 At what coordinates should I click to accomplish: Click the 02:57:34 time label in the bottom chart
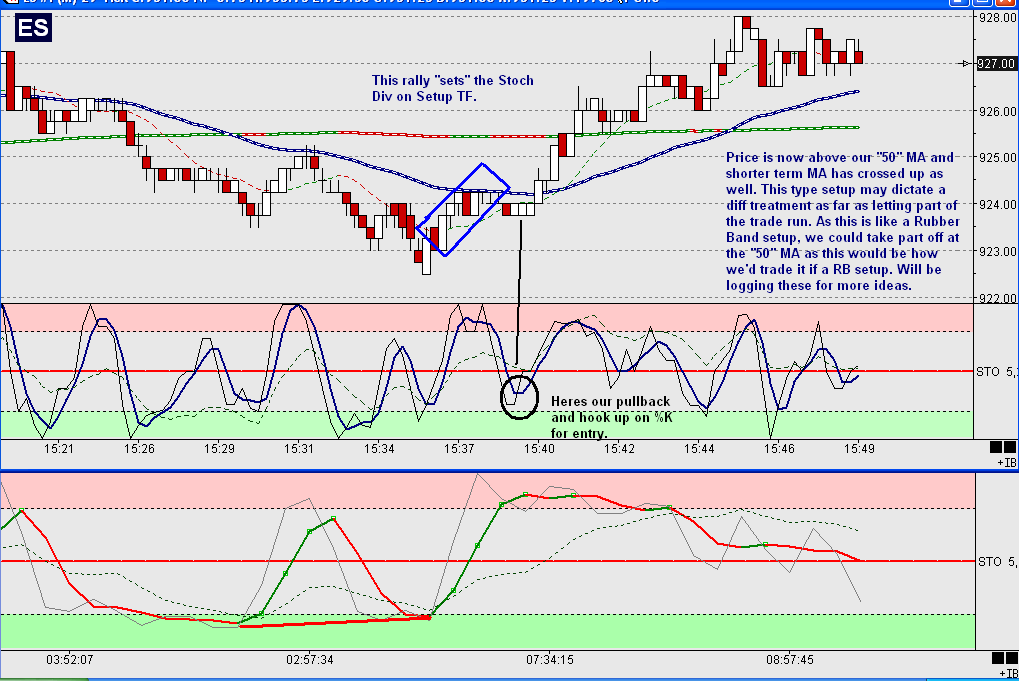pos(310,660)
